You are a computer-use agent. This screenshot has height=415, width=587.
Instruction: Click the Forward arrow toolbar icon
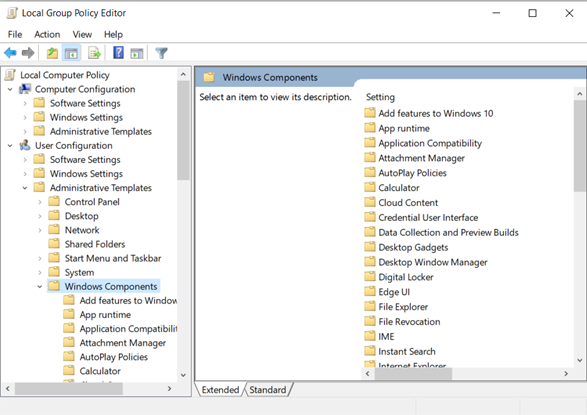[28, 53]
